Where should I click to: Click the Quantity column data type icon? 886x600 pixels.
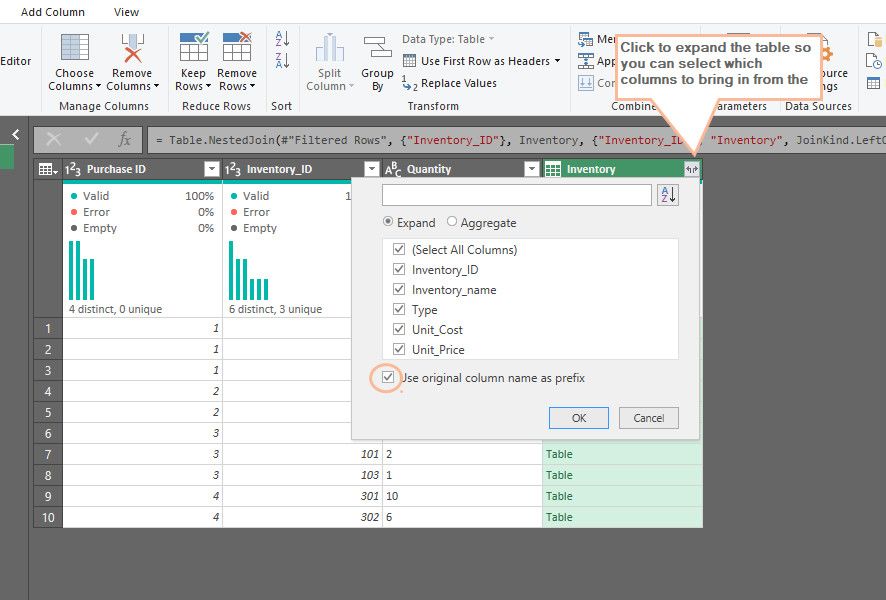click(x=393, y=169)
